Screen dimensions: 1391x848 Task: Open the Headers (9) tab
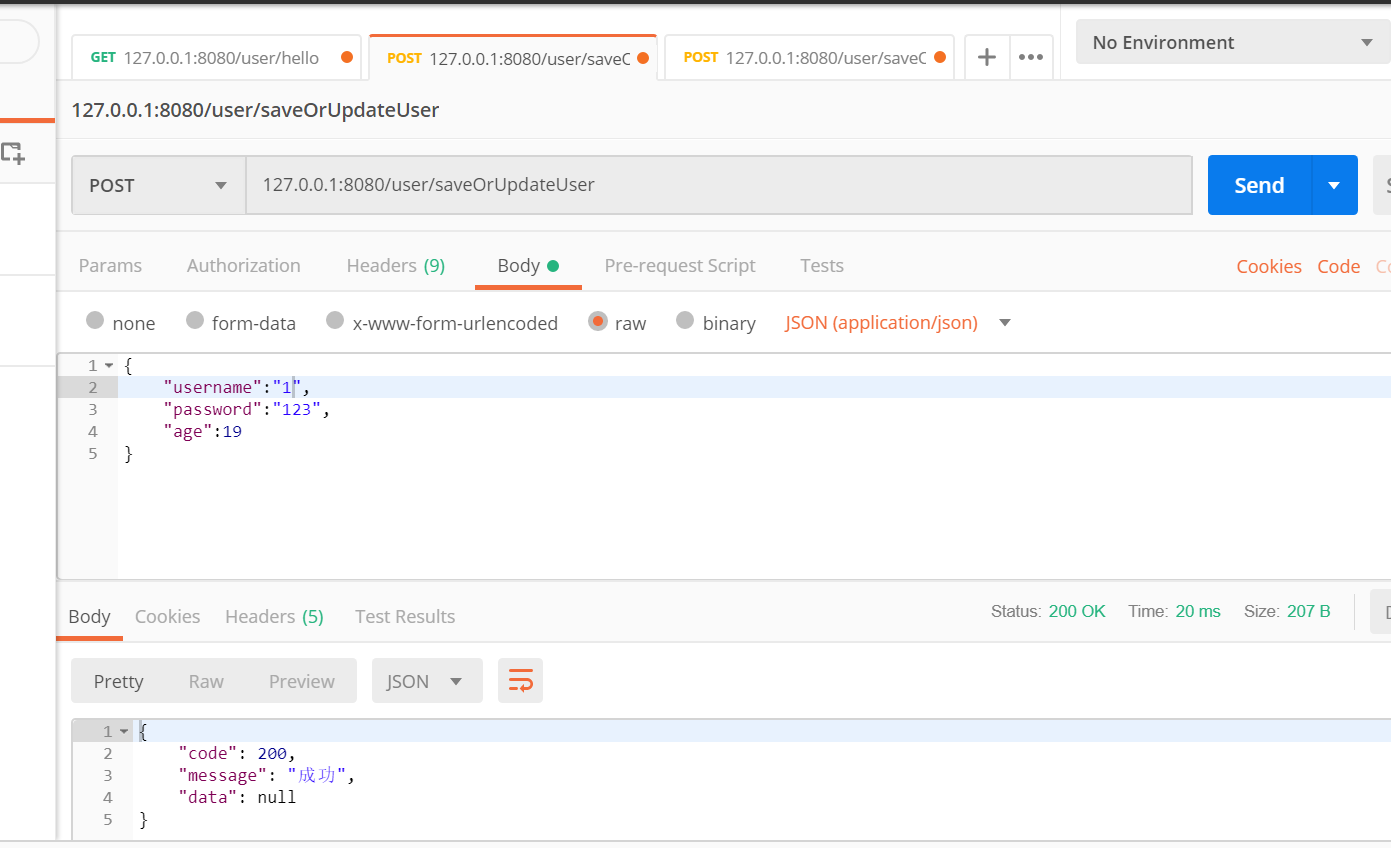395,265
